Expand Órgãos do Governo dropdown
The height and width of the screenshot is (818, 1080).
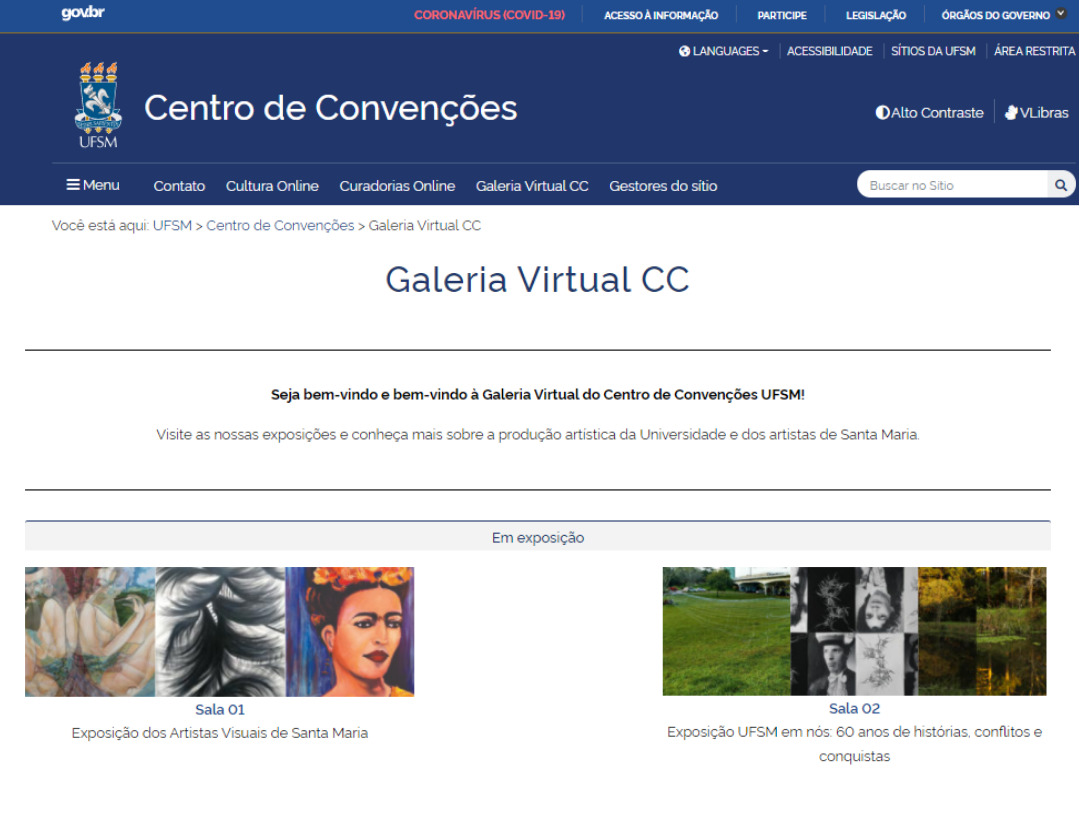1003,15
